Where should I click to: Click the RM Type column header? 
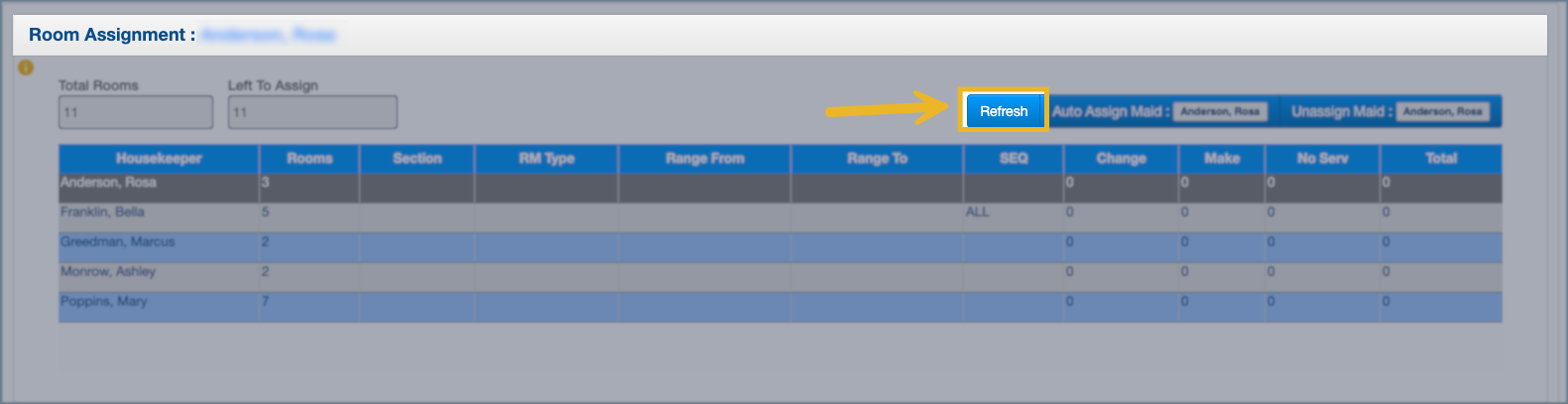tap(546, 159)
